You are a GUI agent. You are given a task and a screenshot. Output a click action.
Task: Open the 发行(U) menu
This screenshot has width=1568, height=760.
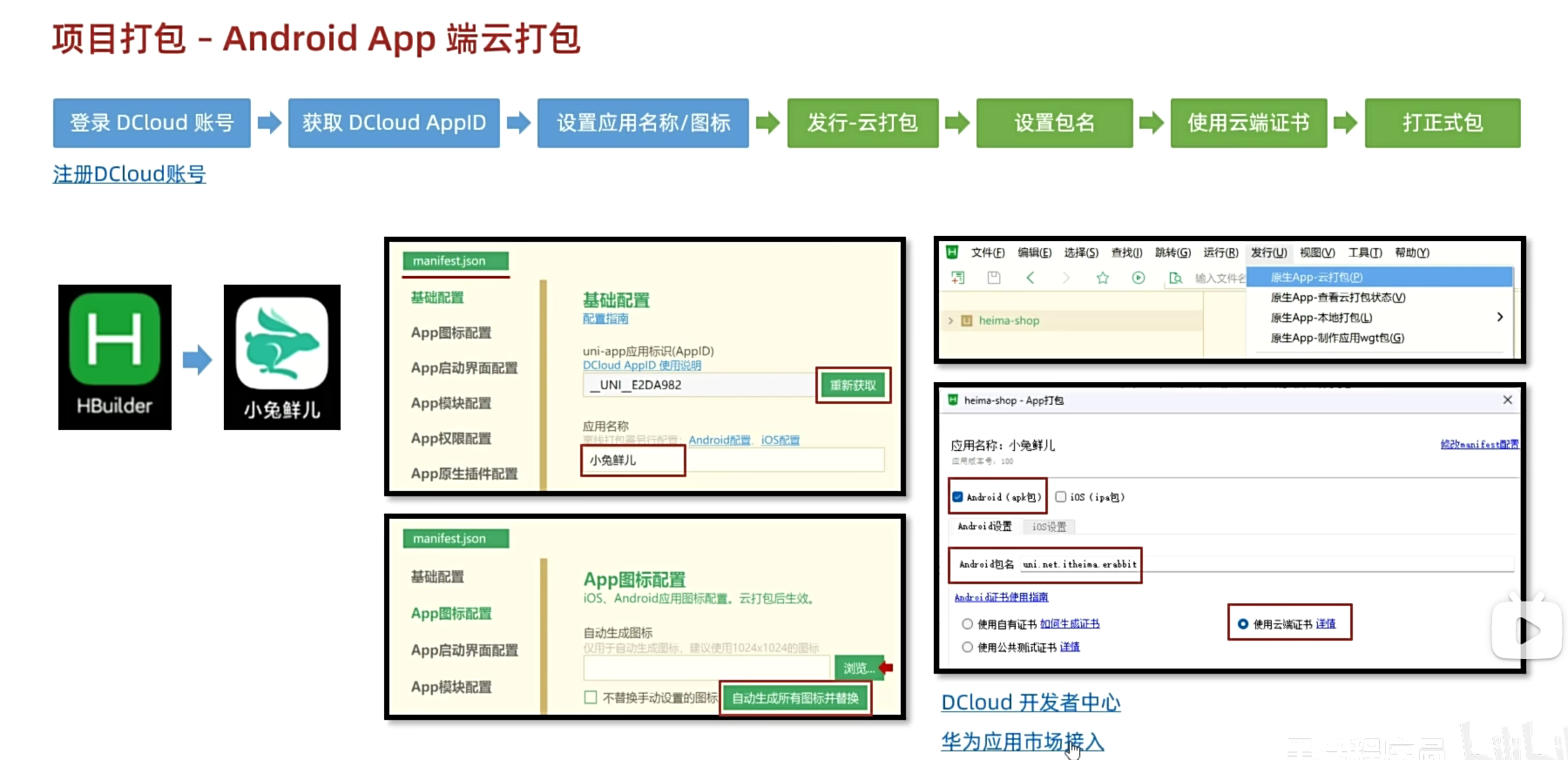1268,252
